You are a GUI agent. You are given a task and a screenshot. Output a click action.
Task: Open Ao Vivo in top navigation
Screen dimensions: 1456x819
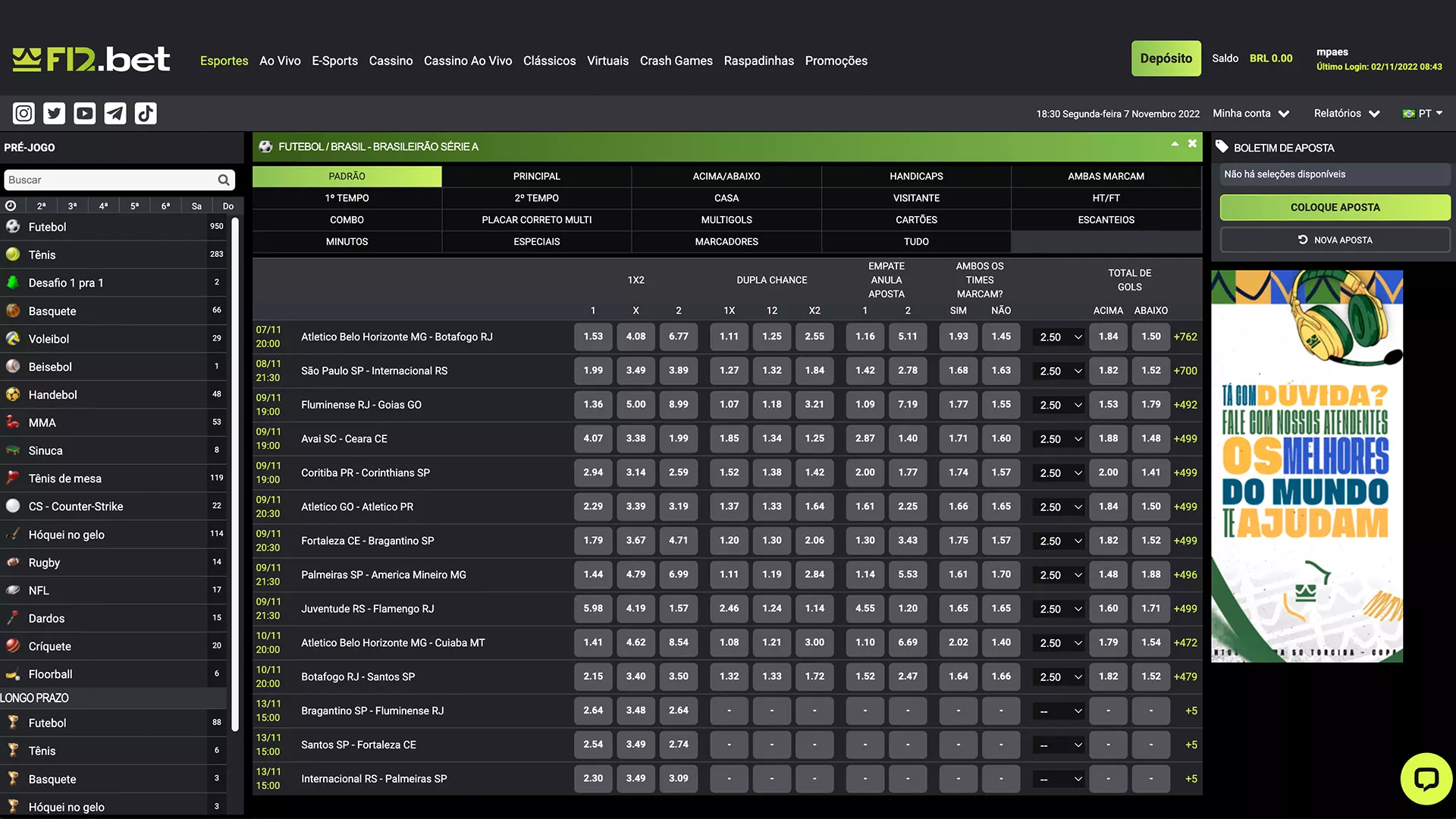[280, 61]
